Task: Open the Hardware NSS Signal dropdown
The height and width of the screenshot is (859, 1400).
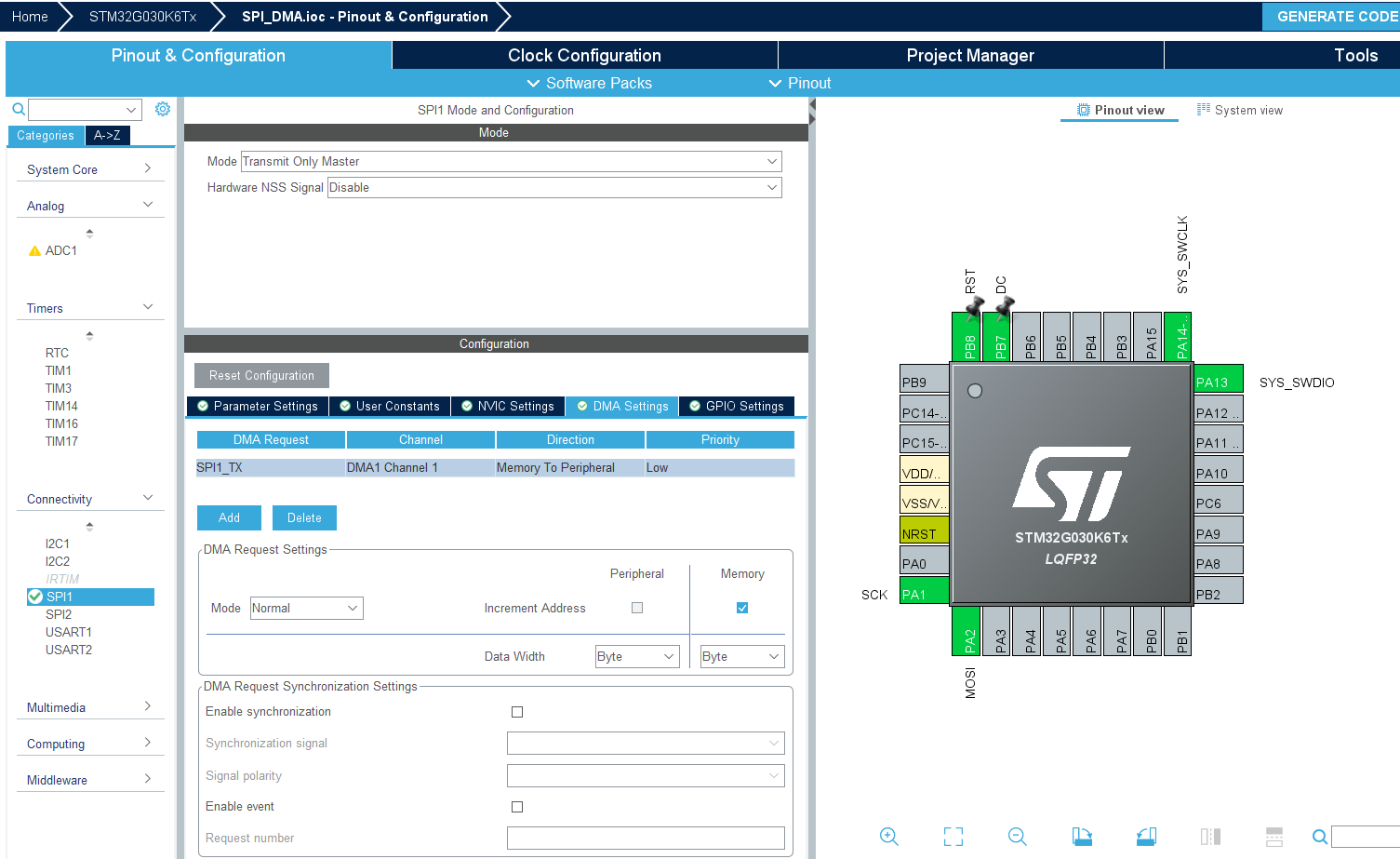Action: pyautogui.click(x=554, y=187)
